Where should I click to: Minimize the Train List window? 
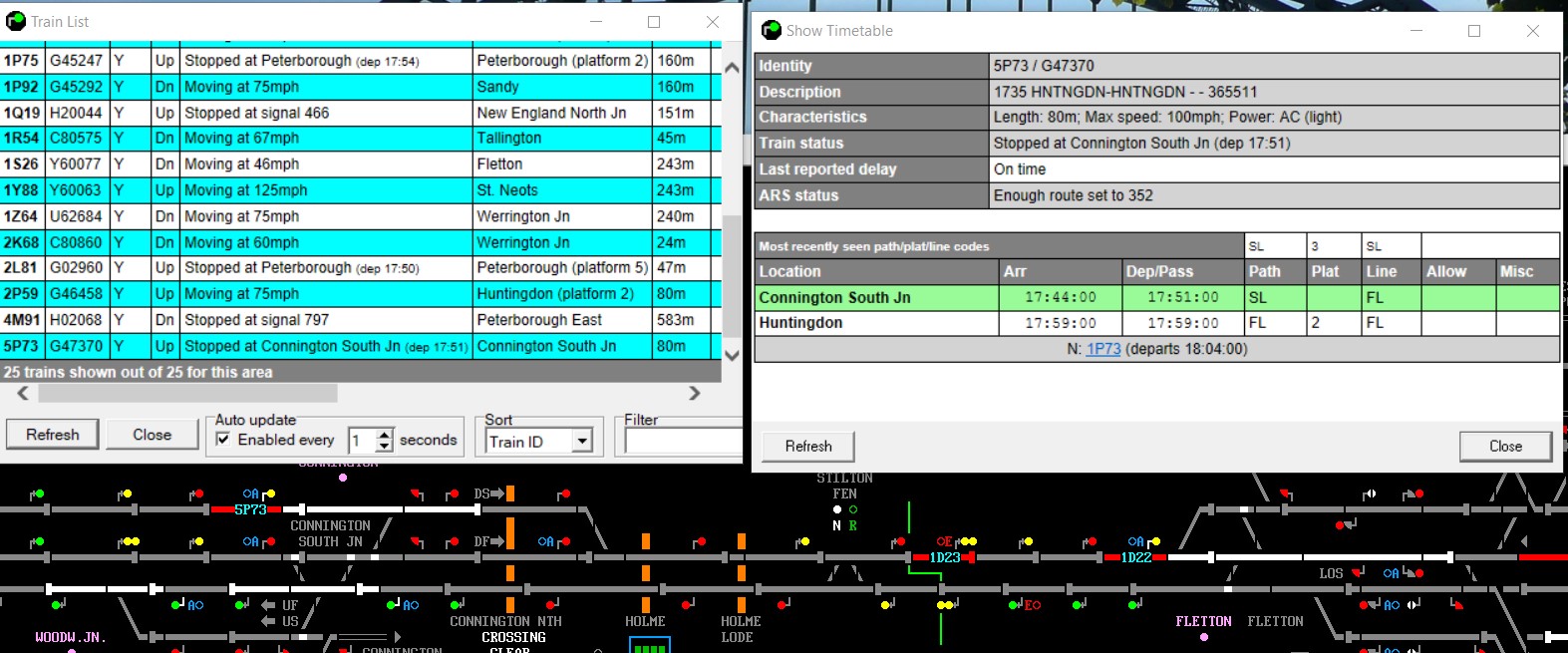coord(596,21)
